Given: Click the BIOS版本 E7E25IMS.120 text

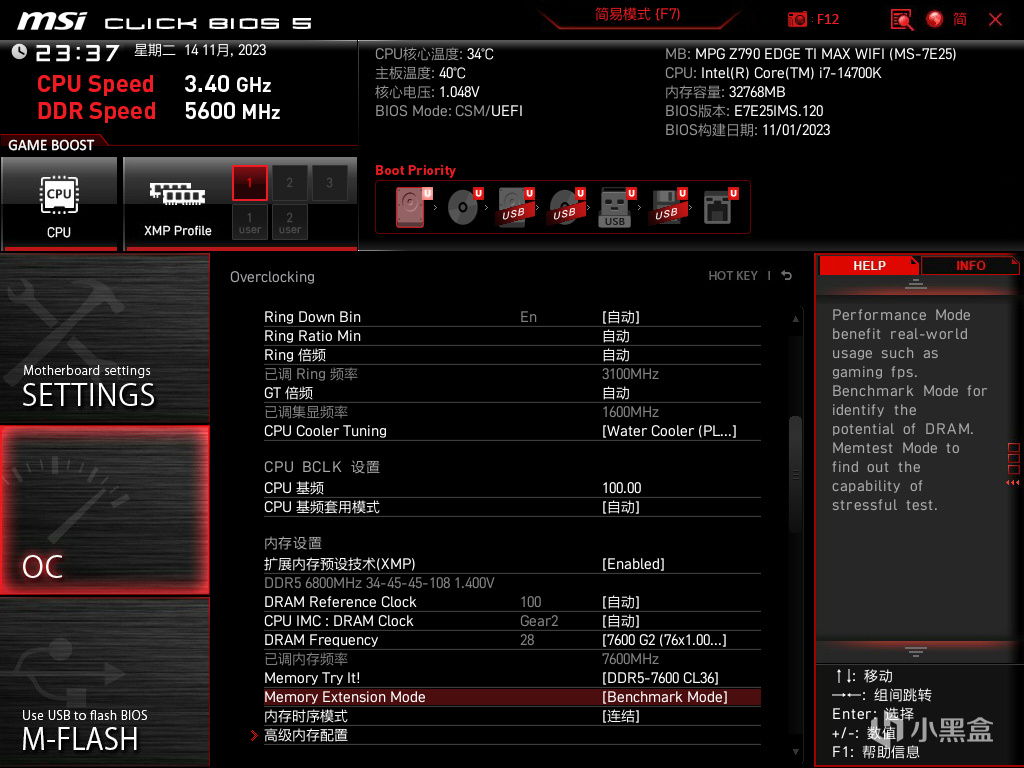Looking at the screenshot, I should click(x=744, y=111).
